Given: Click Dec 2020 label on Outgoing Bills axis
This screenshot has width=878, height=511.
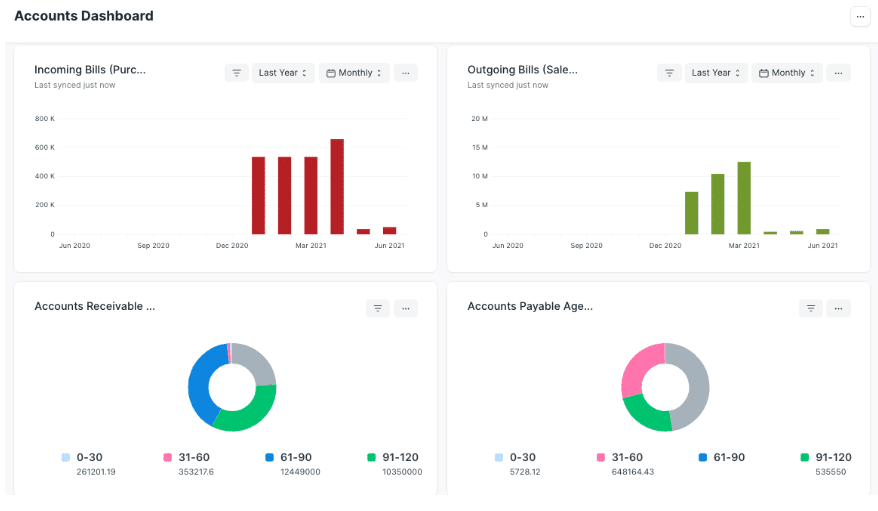Looking at the screenshot, I should 665,245.
